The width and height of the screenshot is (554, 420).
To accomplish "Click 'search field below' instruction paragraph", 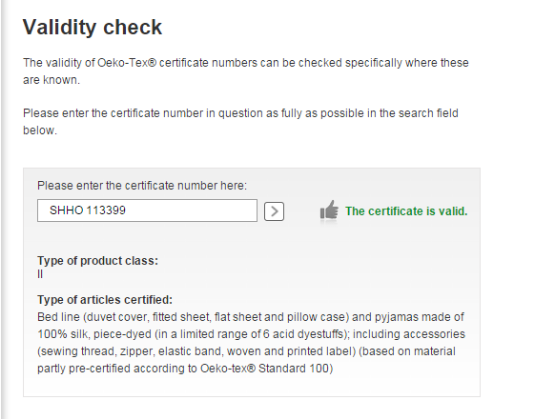I will [x=241, y=122].
